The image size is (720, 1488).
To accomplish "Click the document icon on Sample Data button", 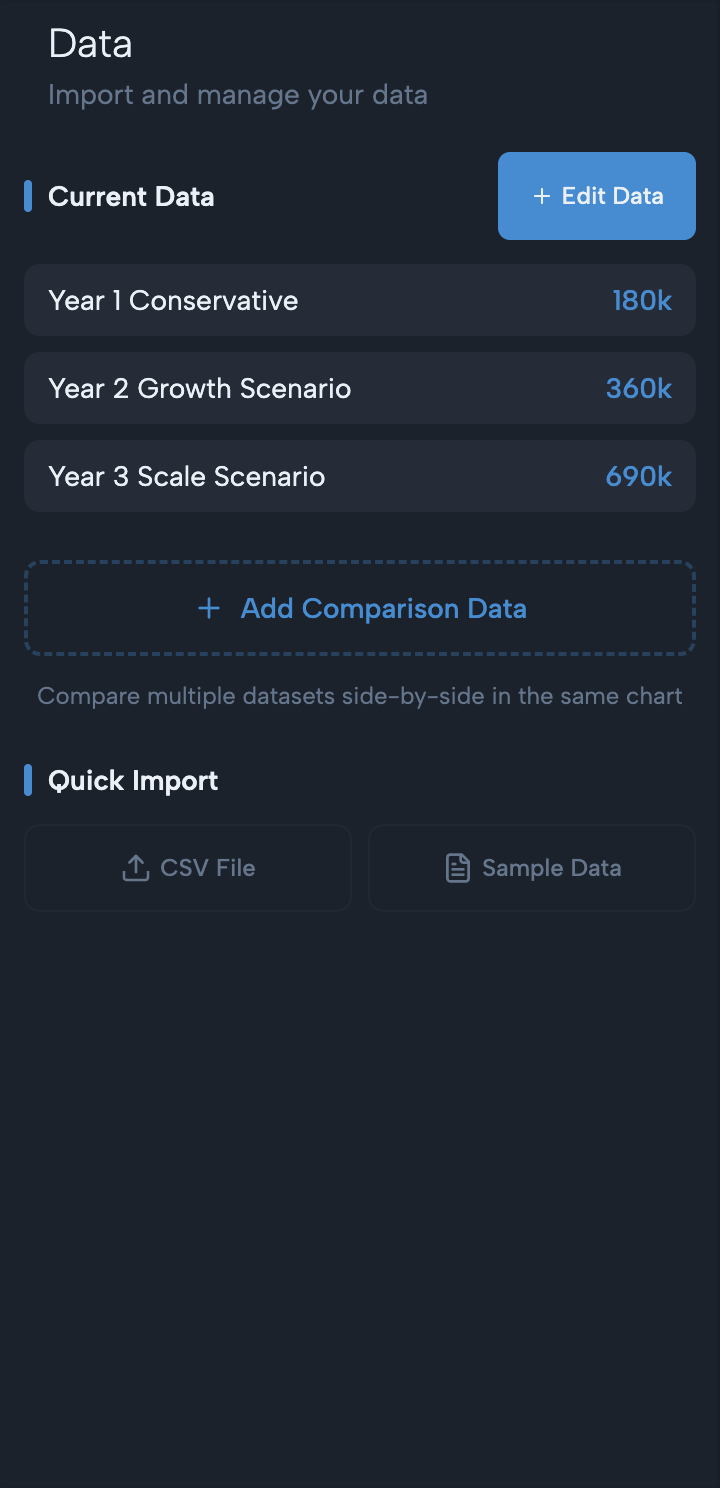I will coord(457,868).
